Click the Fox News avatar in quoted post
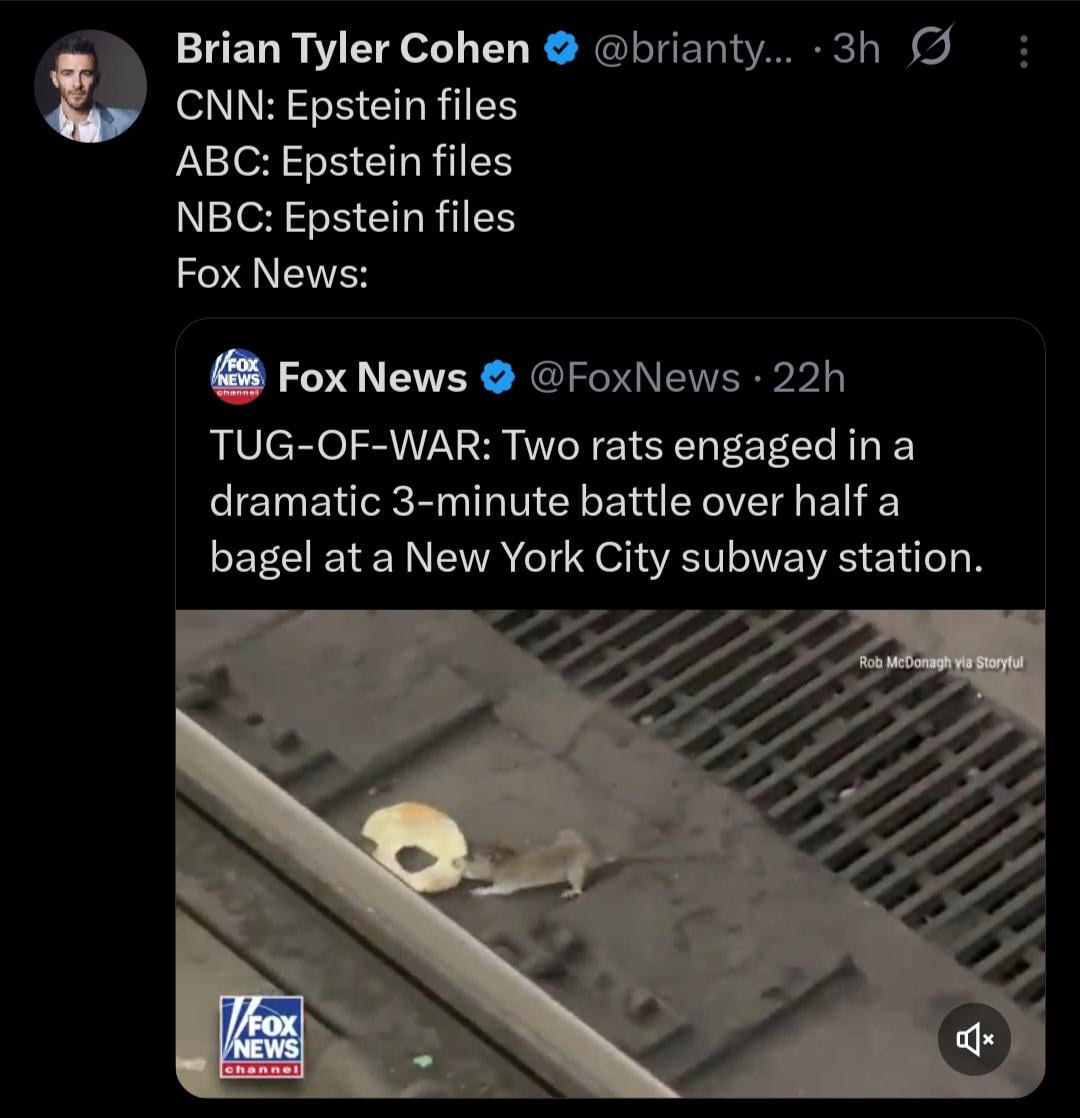 pos(237,377)
